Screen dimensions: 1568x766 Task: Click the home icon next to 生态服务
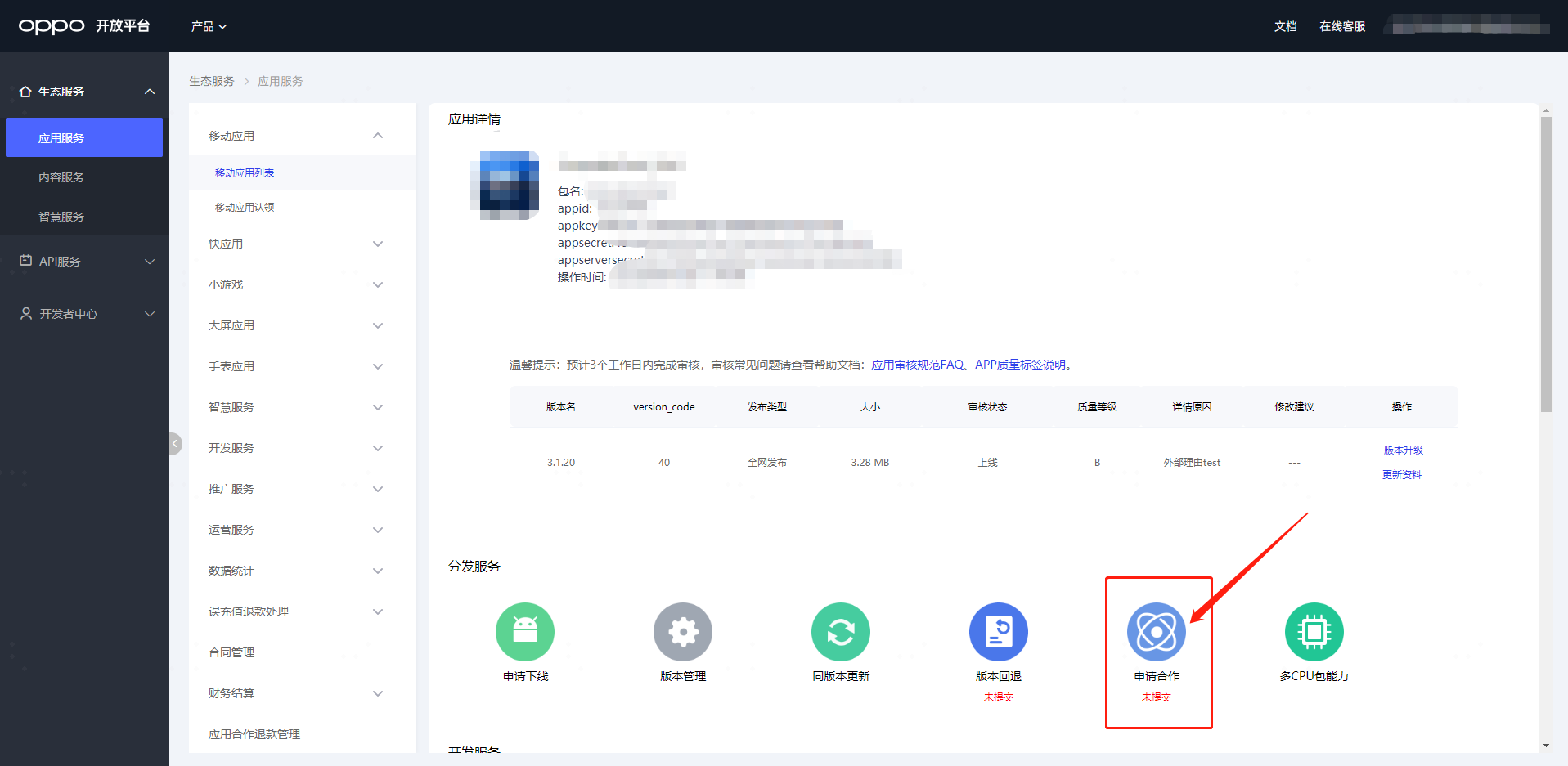click(25, 91)
